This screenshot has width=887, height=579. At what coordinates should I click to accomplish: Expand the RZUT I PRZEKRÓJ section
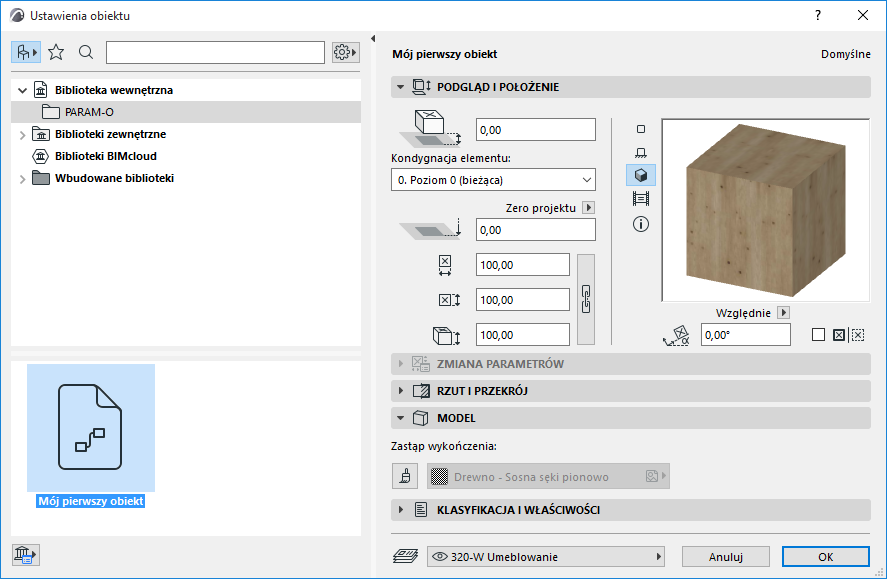click(401, 390)
